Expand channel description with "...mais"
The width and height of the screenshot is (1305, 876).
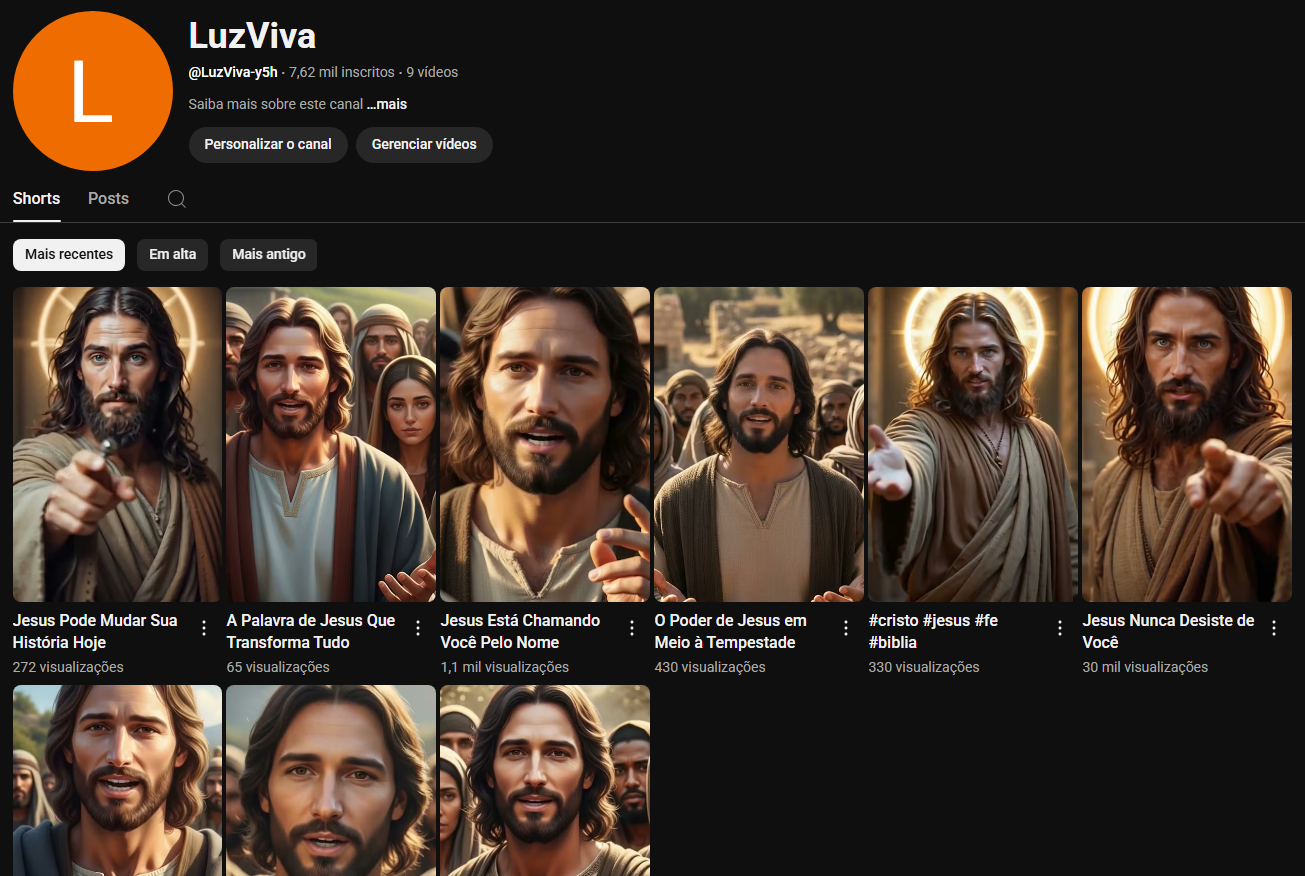387,104
